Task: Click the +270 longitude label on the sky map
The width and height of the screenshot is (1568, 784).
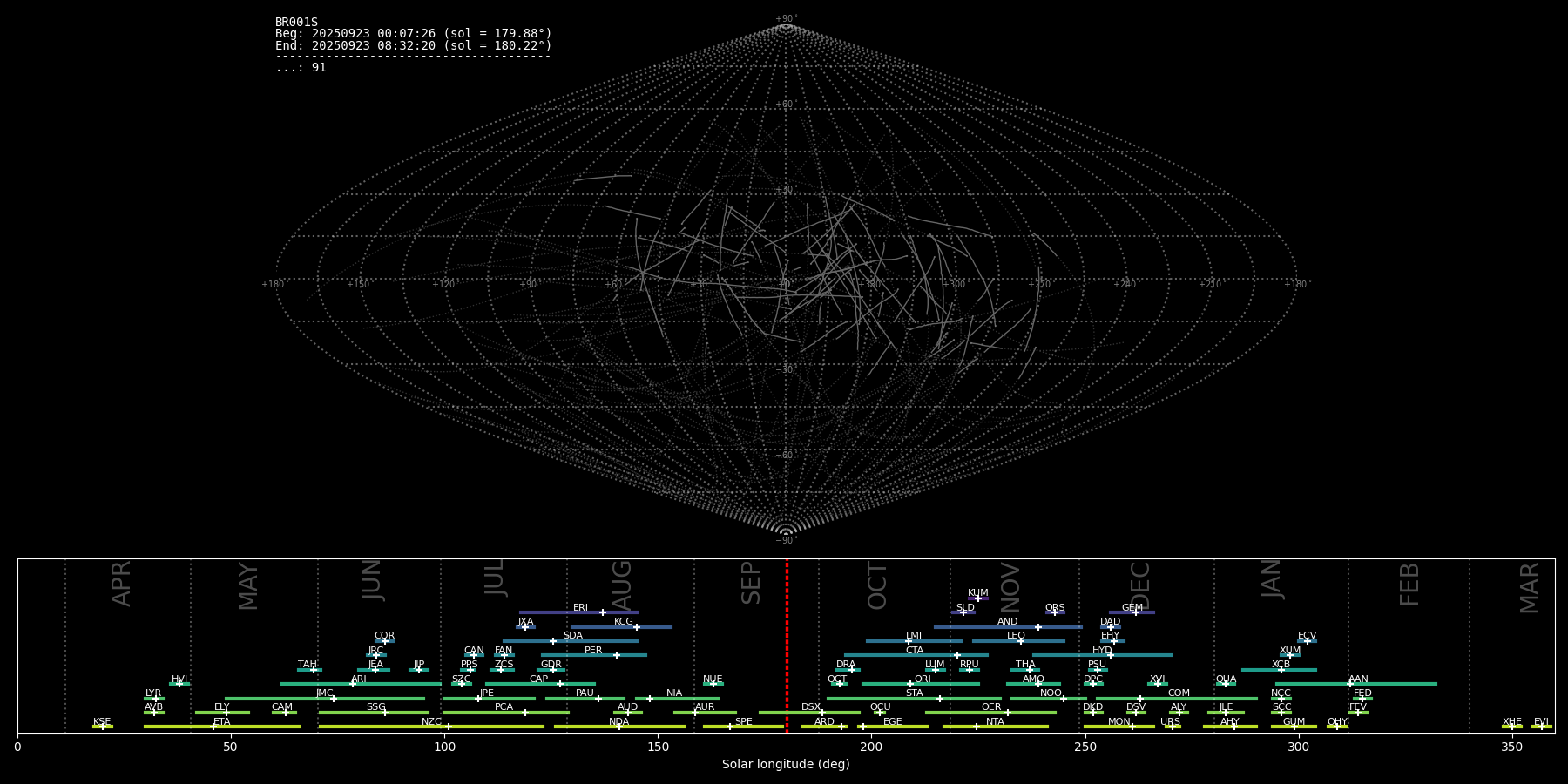Action: [1039, 284]
